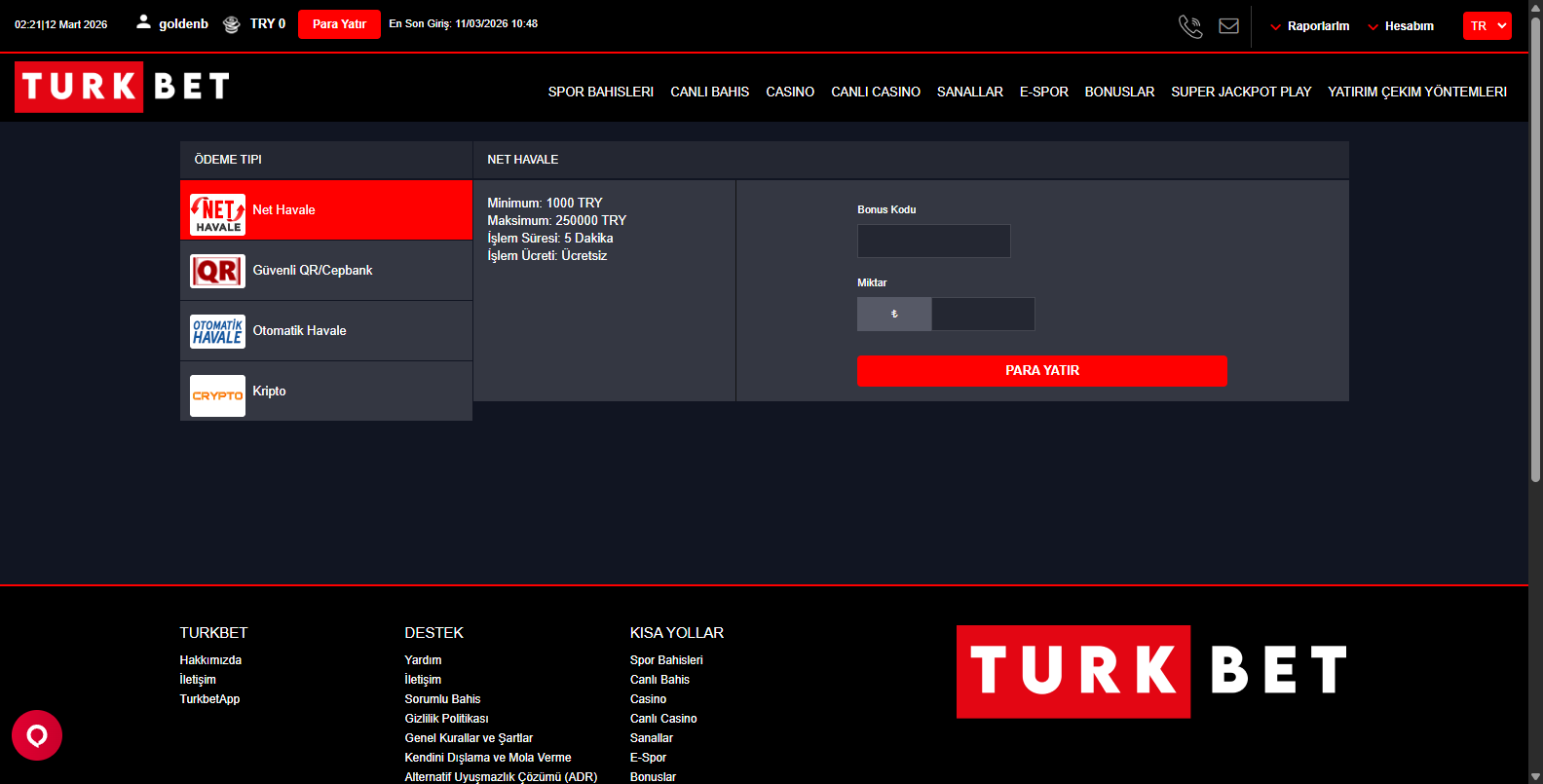Open SUPER JACKPOT PLAY menu
Screen dimensions: 1543x784
1241,92
